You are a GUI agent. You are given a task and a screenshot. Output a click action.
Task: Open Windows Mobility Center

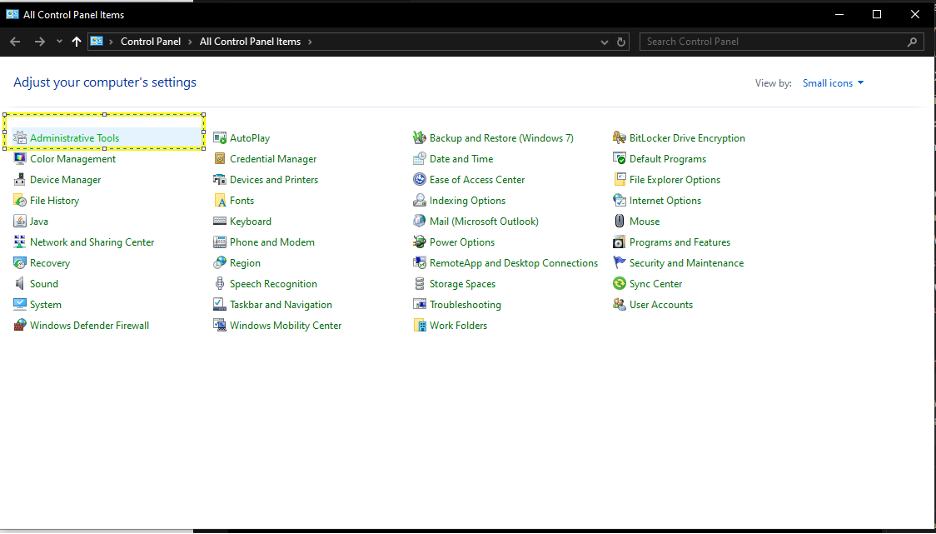click(x=286, y=326)
